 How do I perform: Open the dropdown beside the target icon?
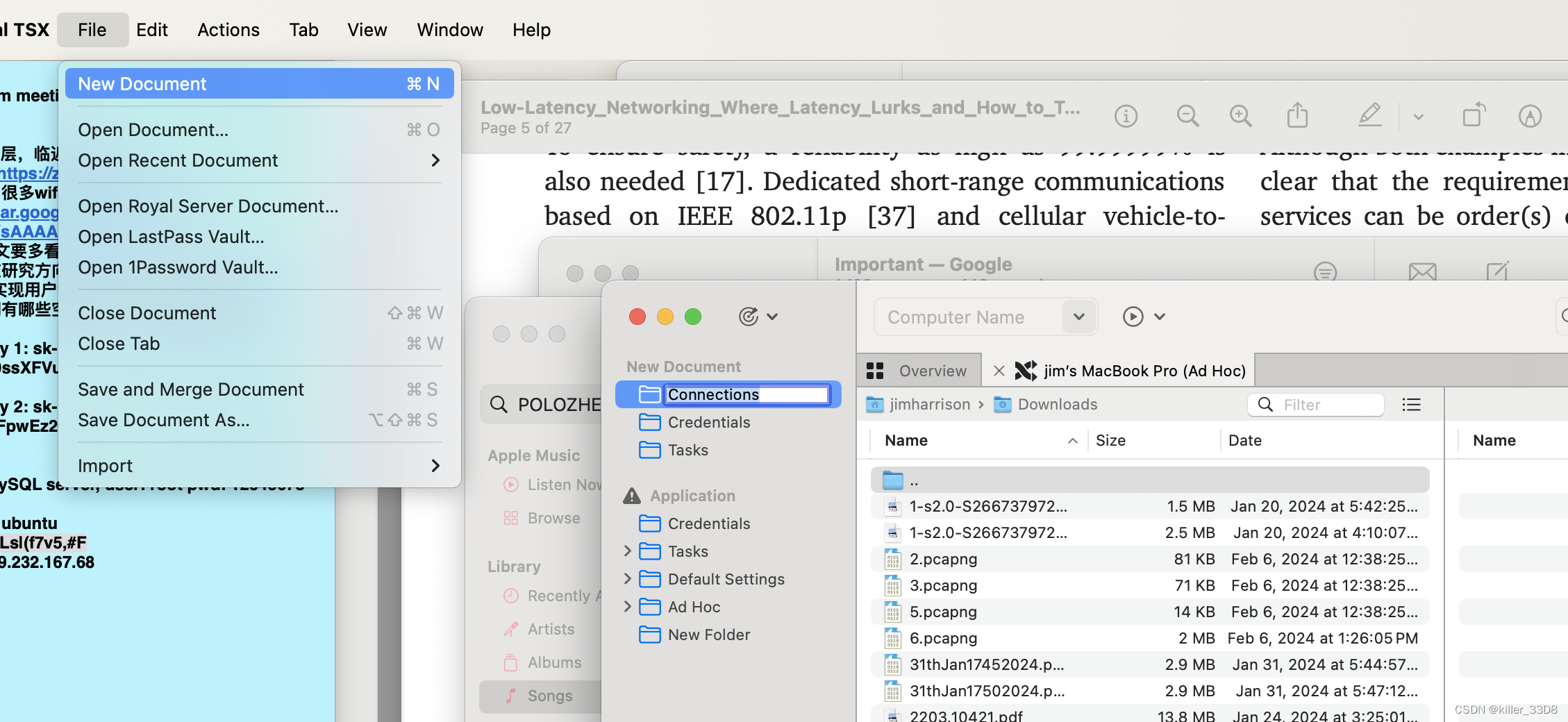coord(772,317)
